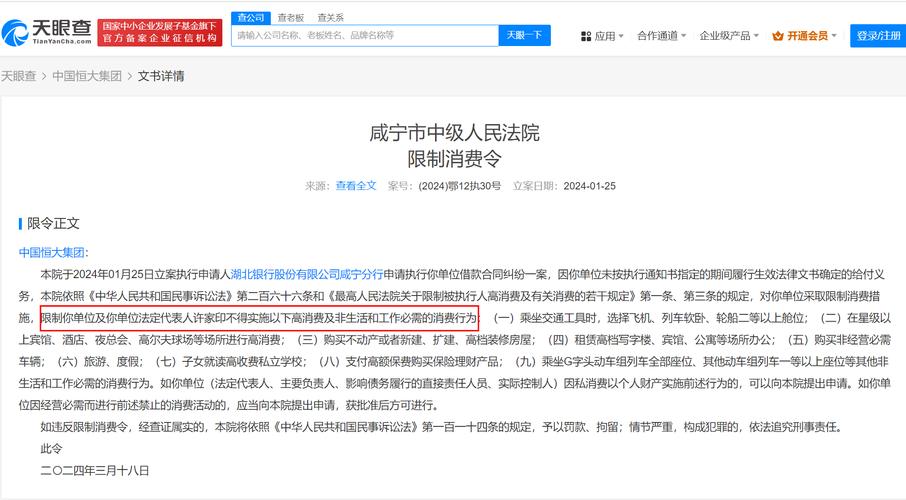Click the red official credit agency banner
This screenshot has height=500, width=906.
pos(159,32)
